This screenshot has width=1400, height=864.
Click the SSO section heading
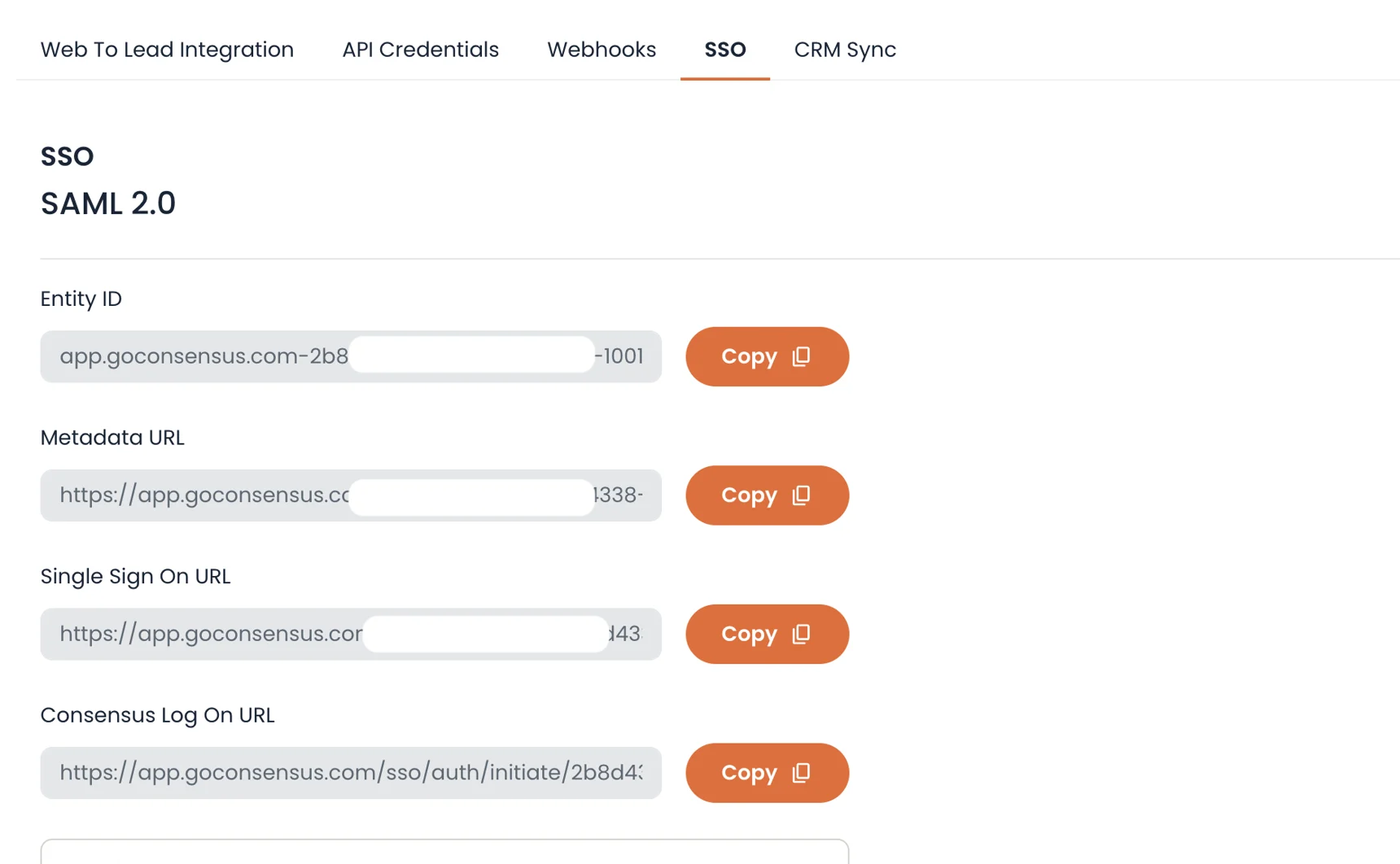pyautogui.click(x=68, y=156)
